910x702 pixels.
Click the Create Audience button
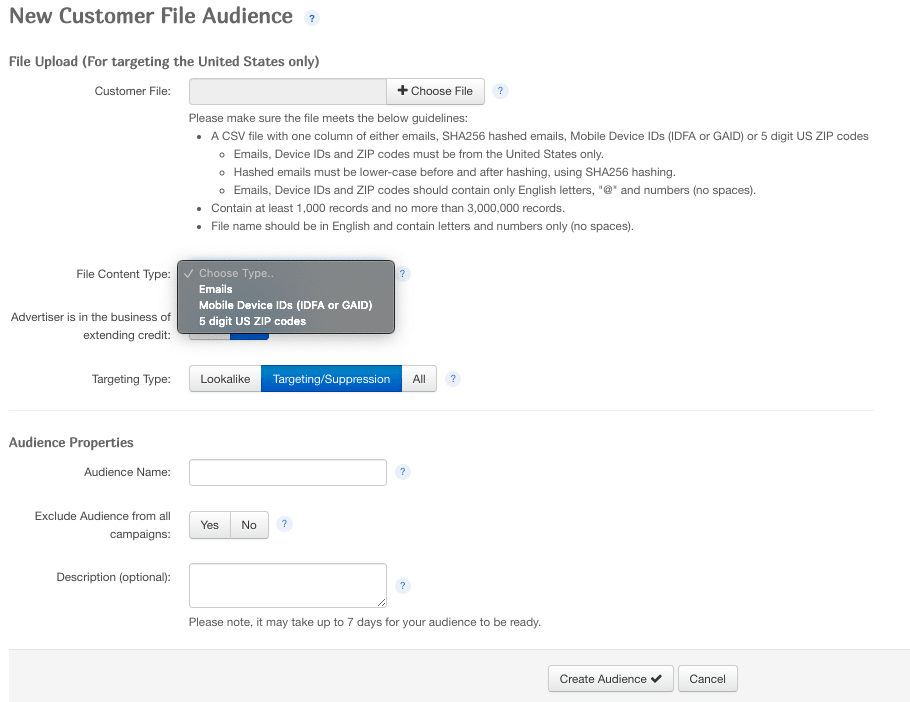tap(611, 679)
